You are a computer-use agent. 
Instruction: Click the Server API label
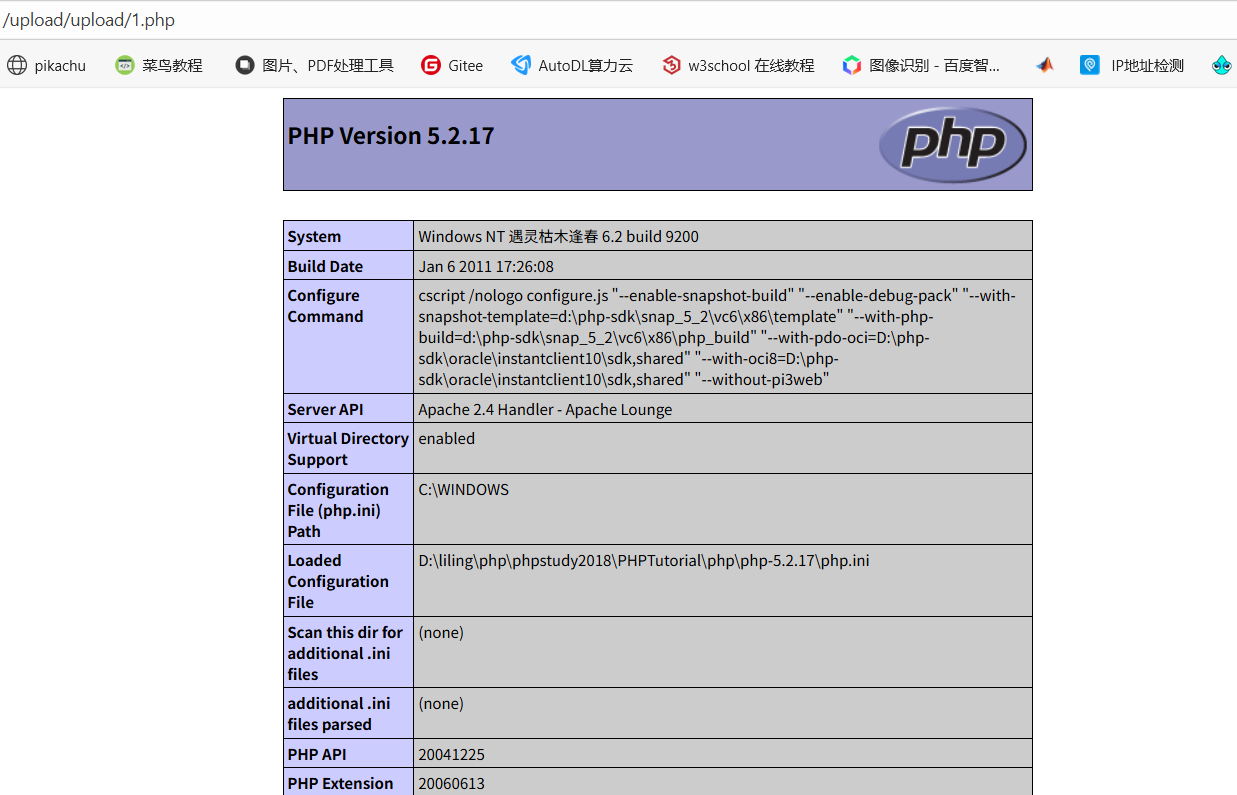[325, 409]
